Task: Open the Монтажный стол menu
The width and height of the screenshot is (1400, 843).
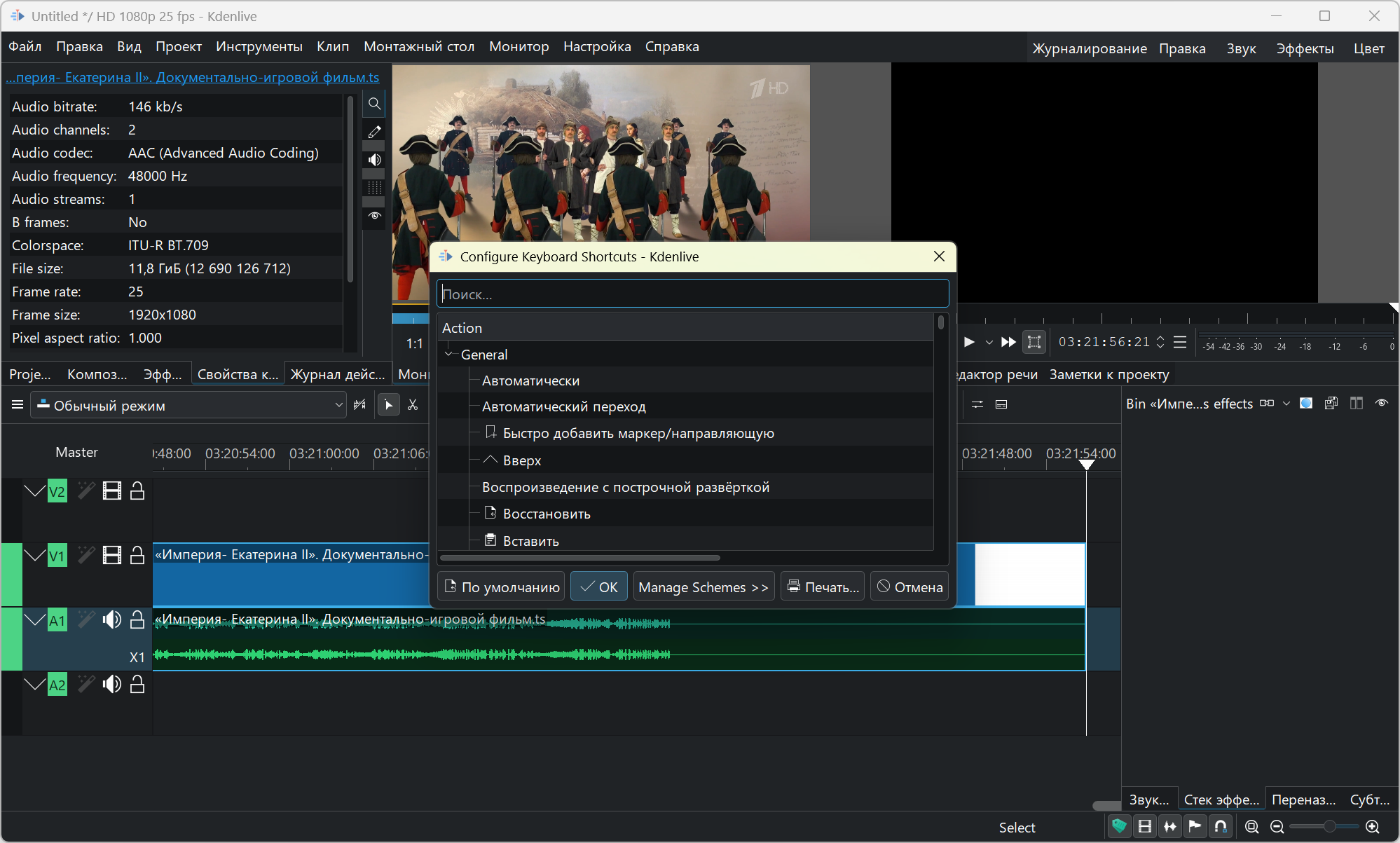Action: [x=418, y=47]
